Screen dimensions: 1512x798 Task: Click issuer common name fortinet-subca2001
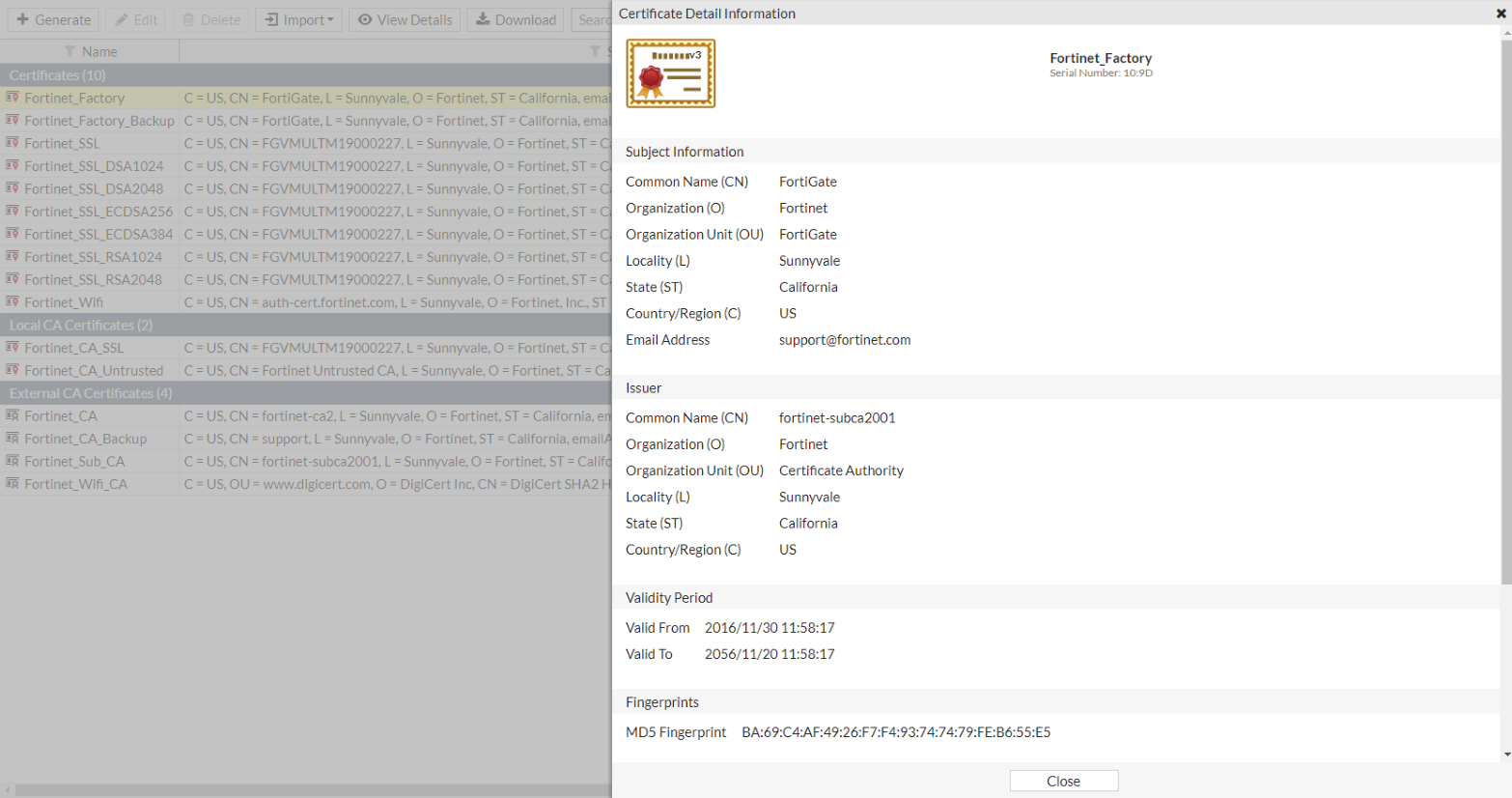tap(837, 418)
